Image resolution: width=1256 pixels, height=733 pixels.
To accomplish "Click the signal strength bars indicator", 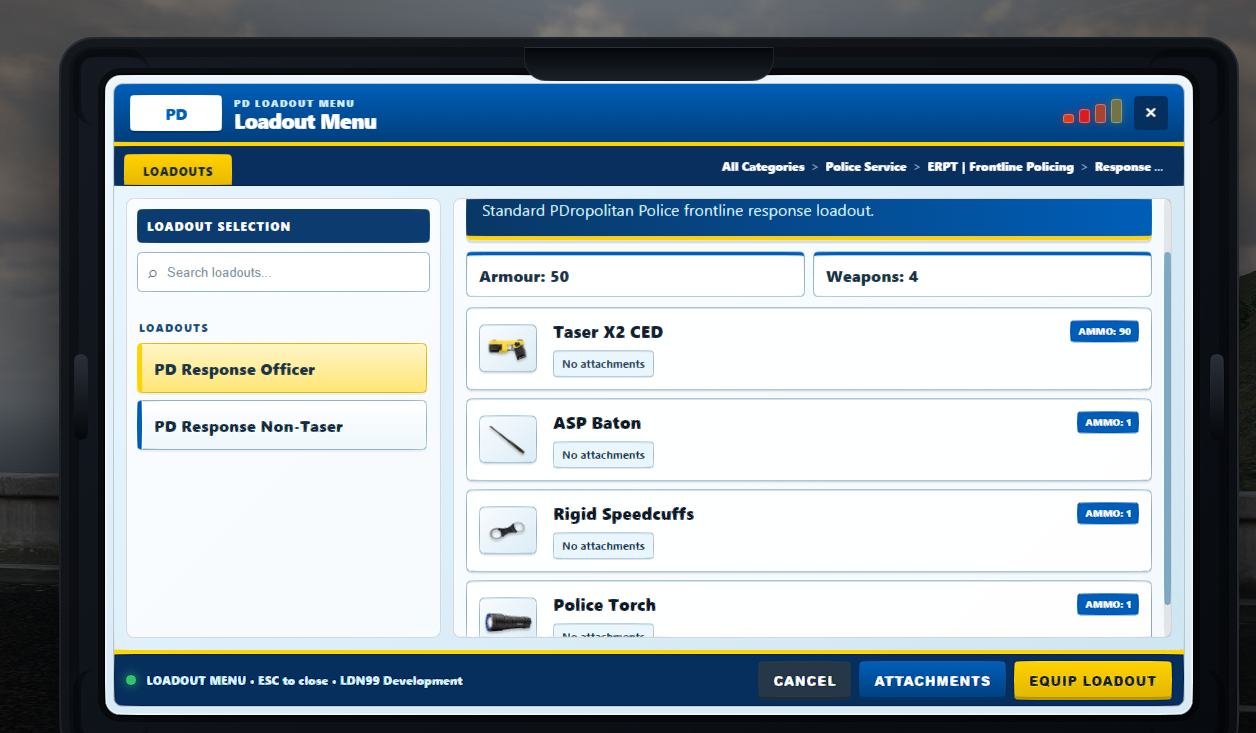I will pos(1092,112).
